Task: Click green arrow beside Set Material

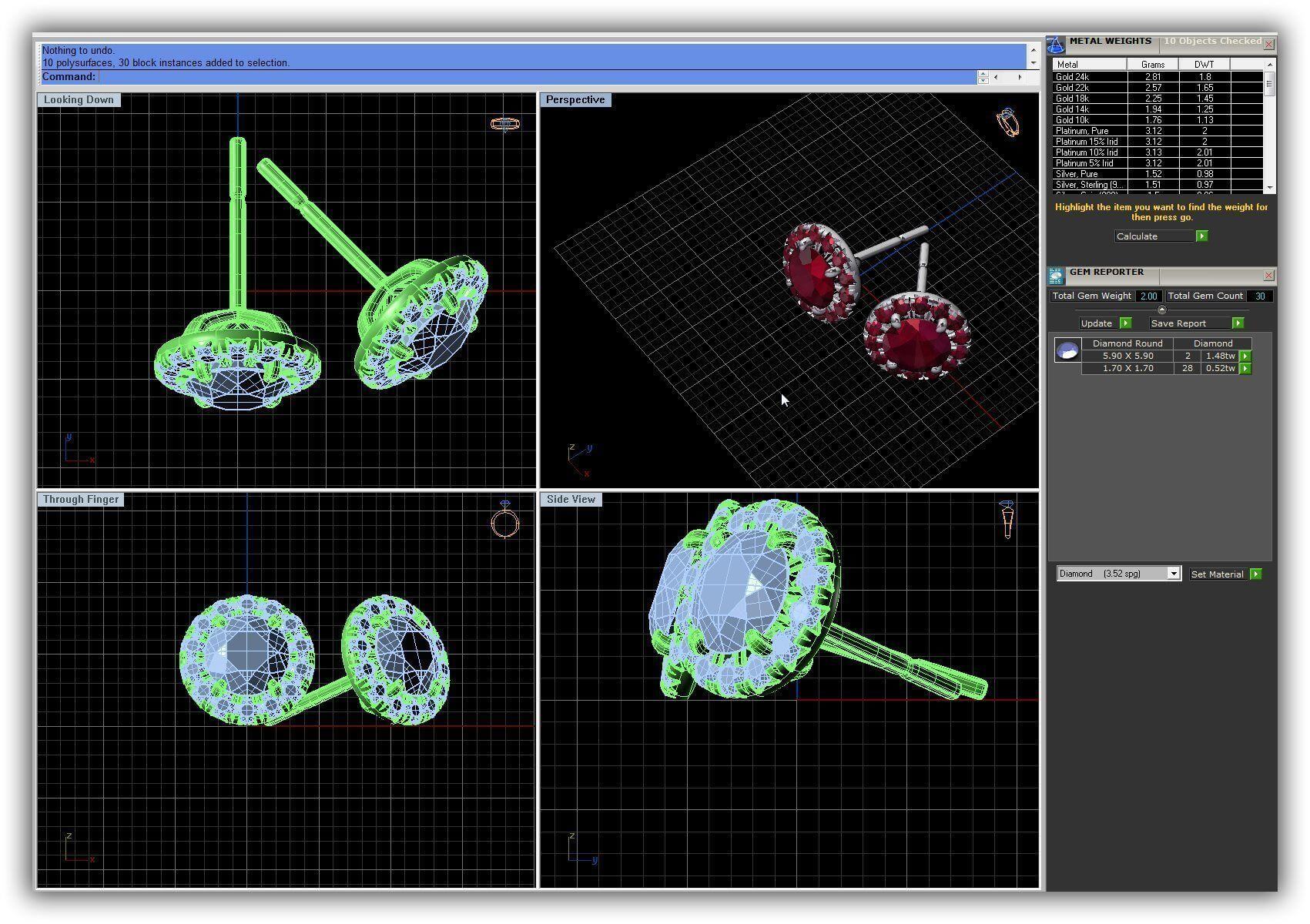Action: click(1256, 574)
